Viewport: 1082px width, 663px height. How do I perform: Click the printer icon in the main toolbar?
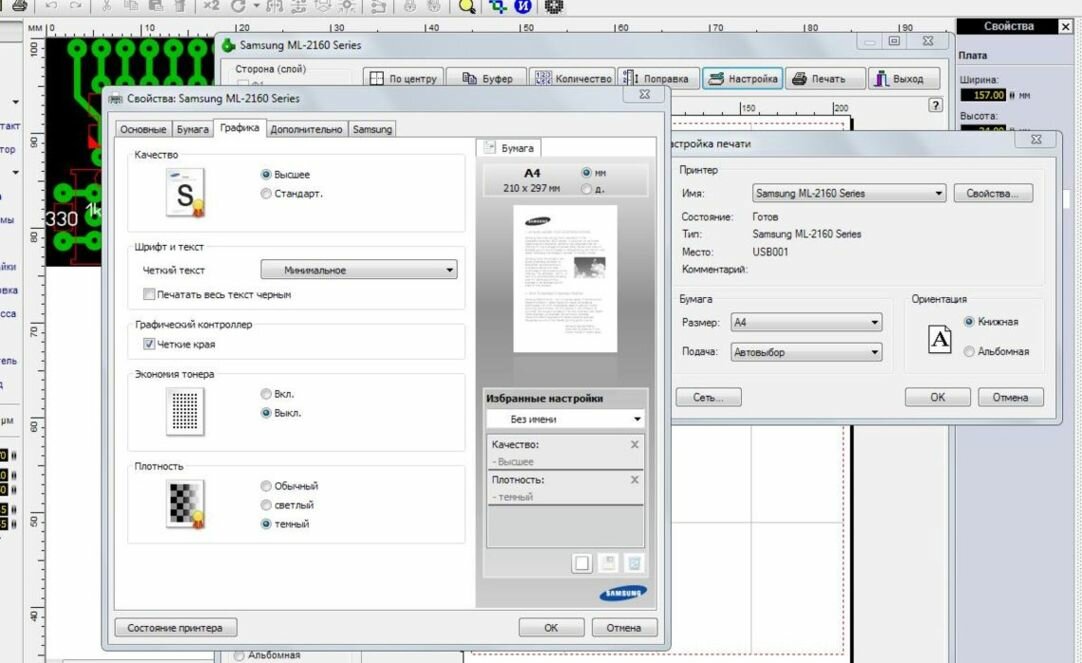pos(19,6)
